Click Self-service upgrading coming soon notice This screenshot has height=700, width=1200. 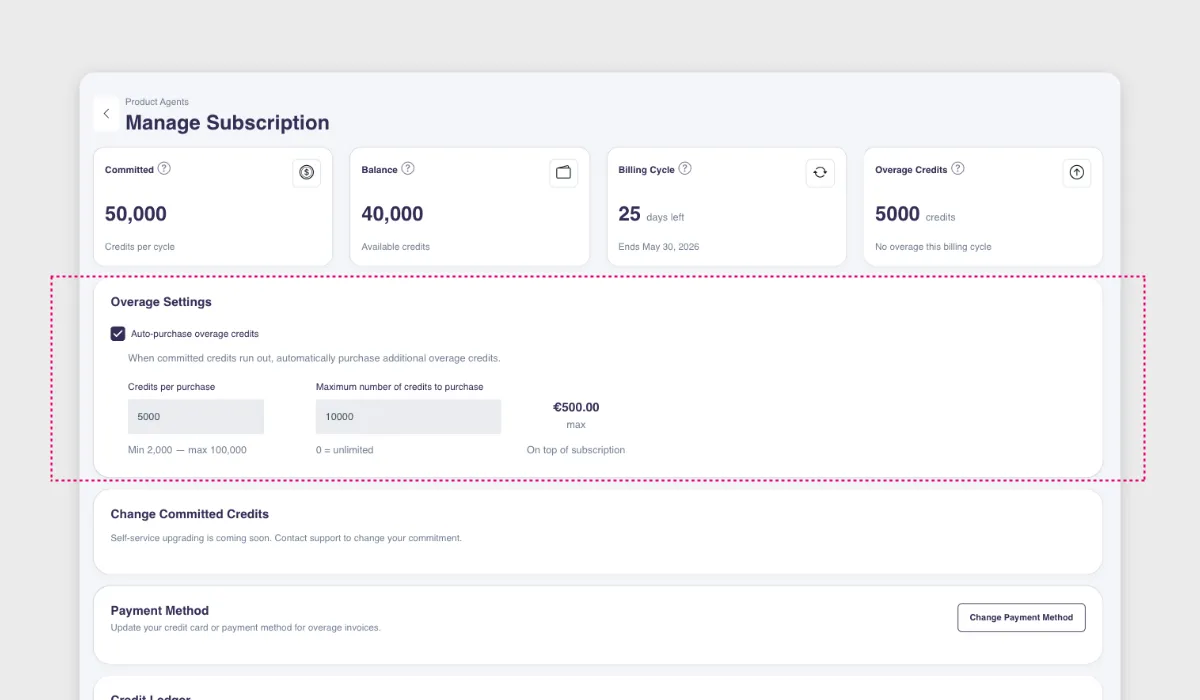coord(286,538)
